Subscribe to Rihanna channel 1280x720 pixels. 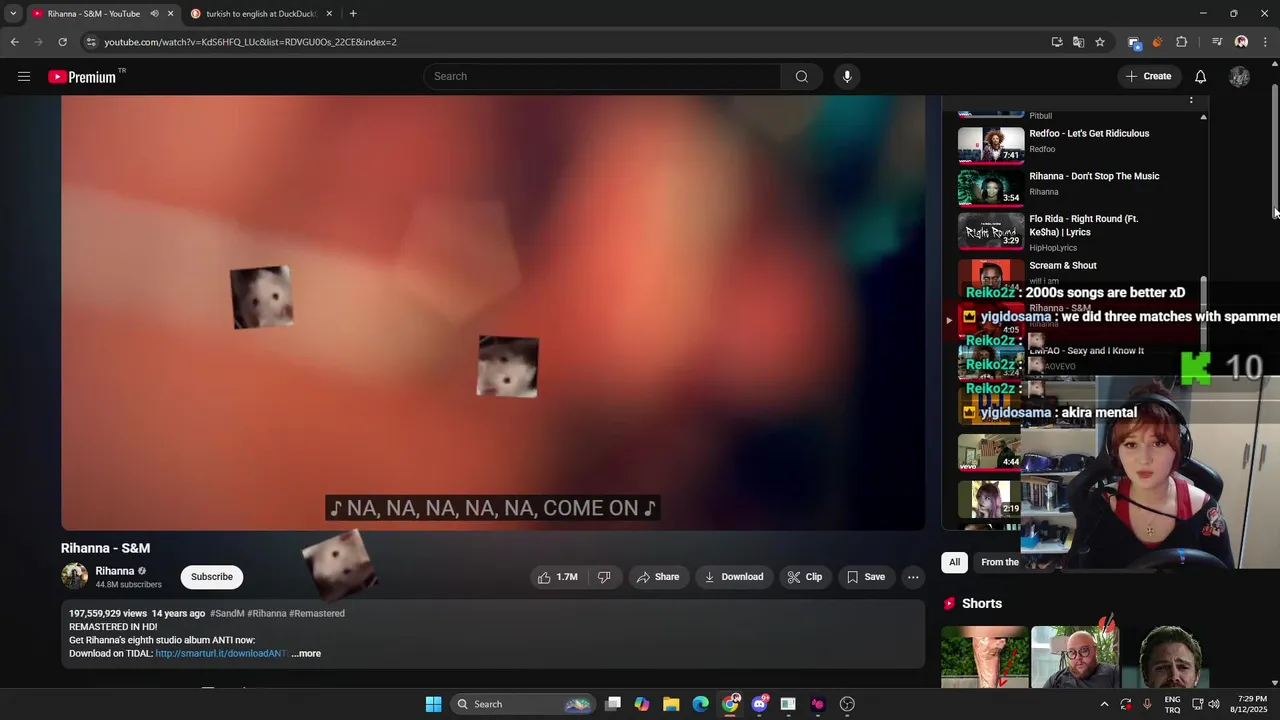[212, 577]
